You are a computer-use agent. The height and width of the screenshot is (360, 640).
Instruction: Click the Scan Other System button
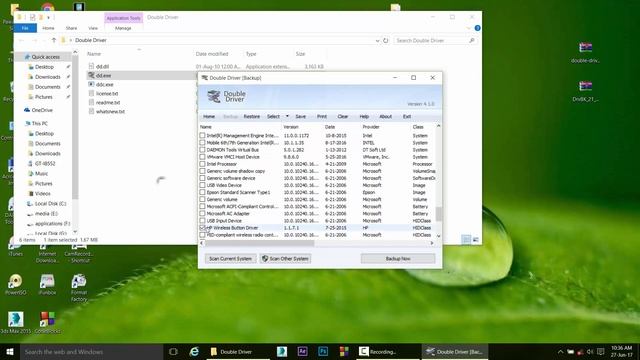click(285, 259)
